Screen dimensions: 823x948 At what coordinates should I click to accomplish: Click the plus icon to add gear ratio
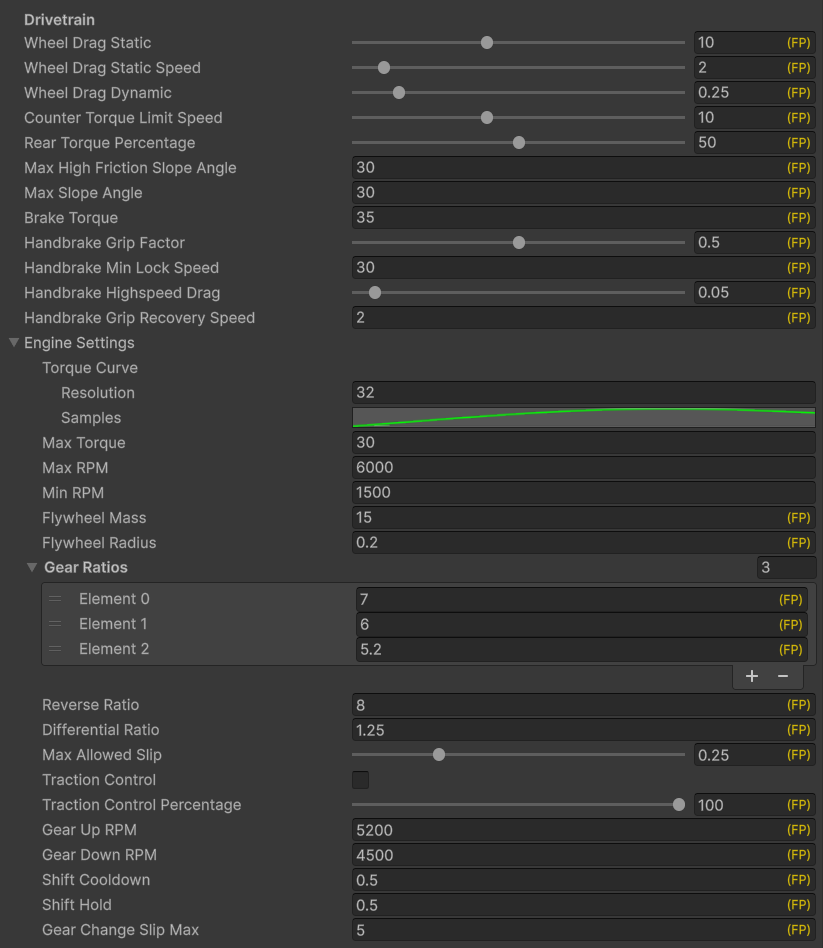point(752,677)
